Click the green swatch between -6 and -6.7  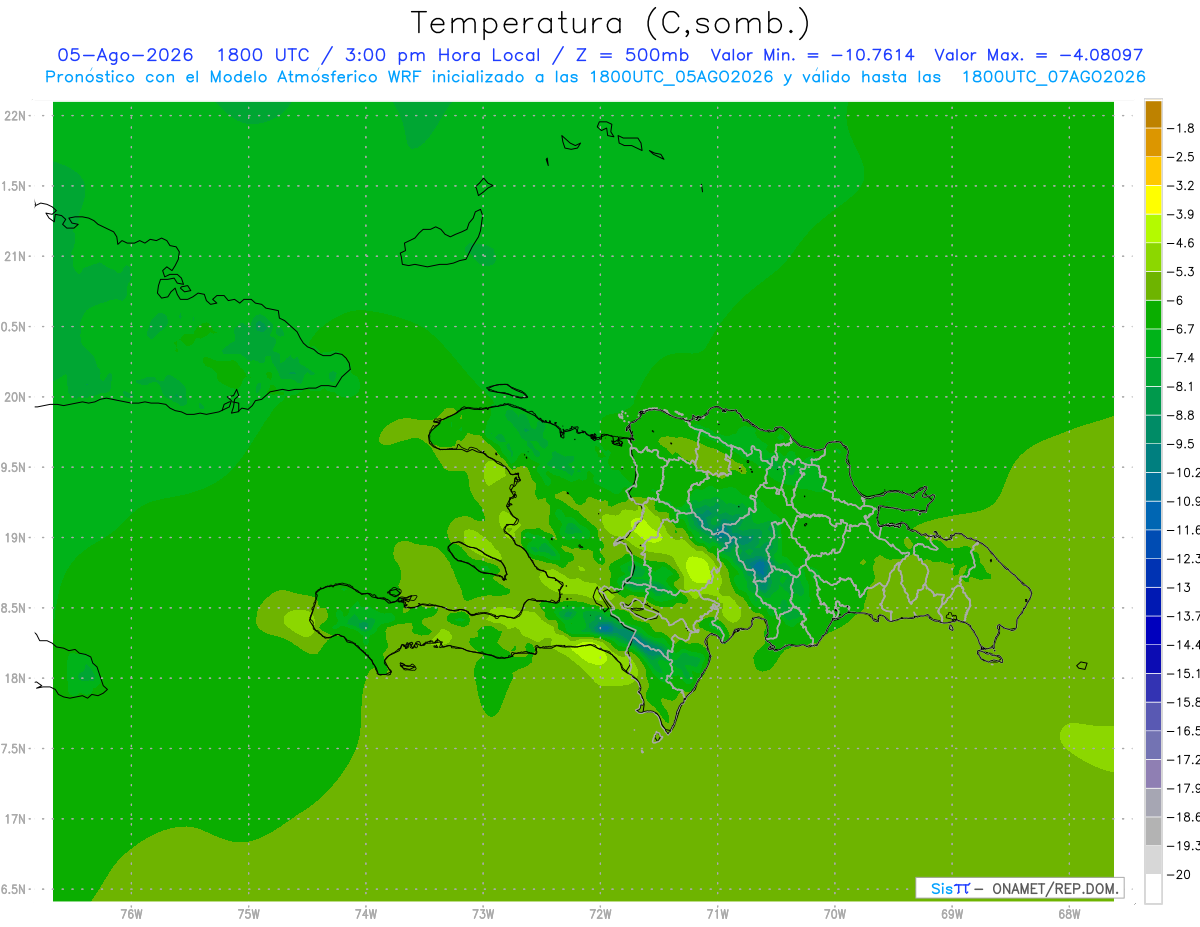[1153, 315]
